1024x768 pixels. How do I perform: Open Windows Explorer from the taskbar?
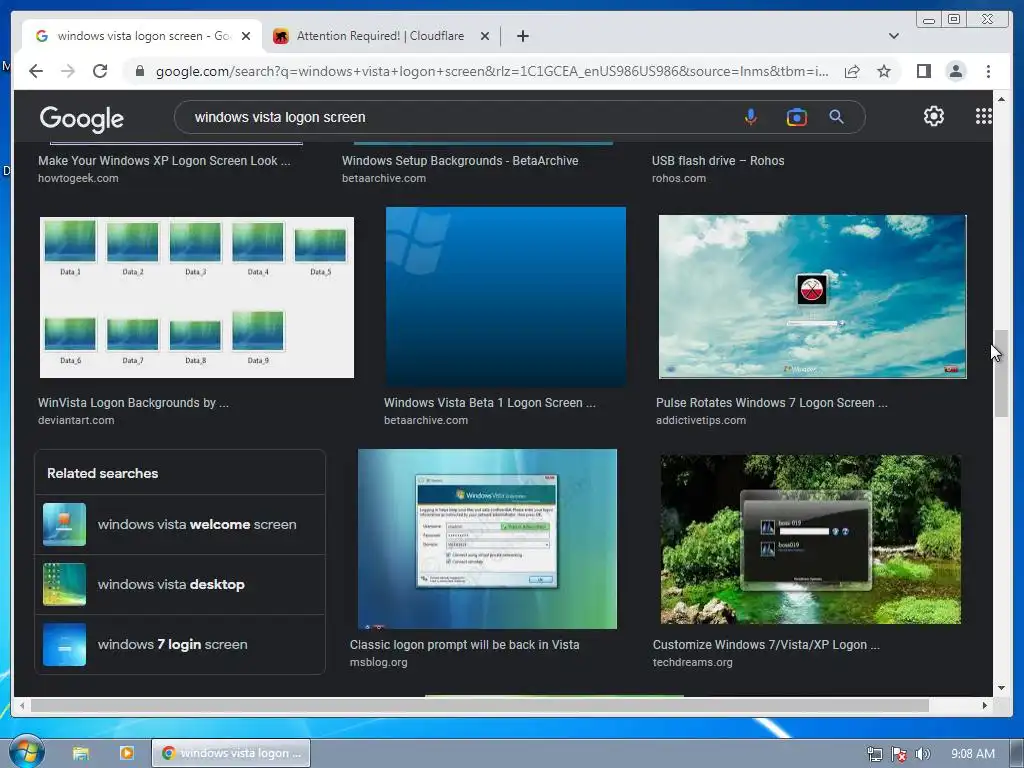click(x=81, y=753)
